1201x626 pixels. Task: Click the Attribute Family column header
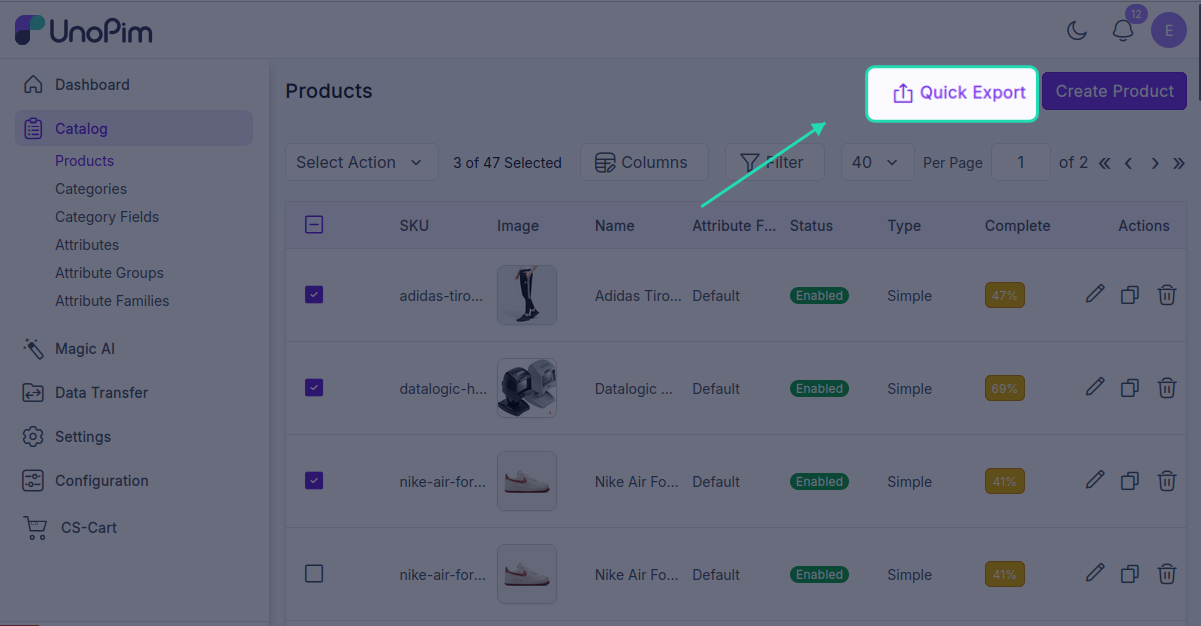(x=734, y=226)
